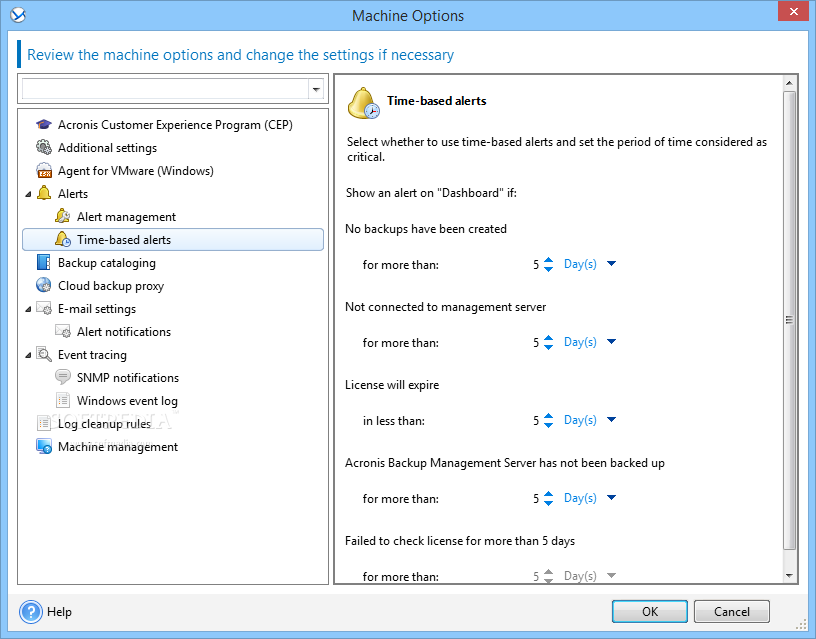Select SNMP notifications option
Viewport: 816px width, 639px height.
point(128,377)
